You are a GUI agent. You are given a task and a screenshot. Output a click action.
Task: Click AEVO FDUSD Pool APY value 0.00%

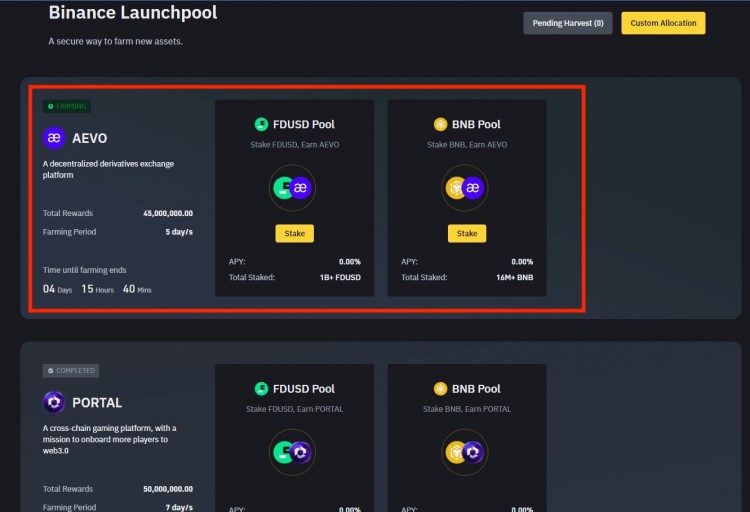(350, 262)
